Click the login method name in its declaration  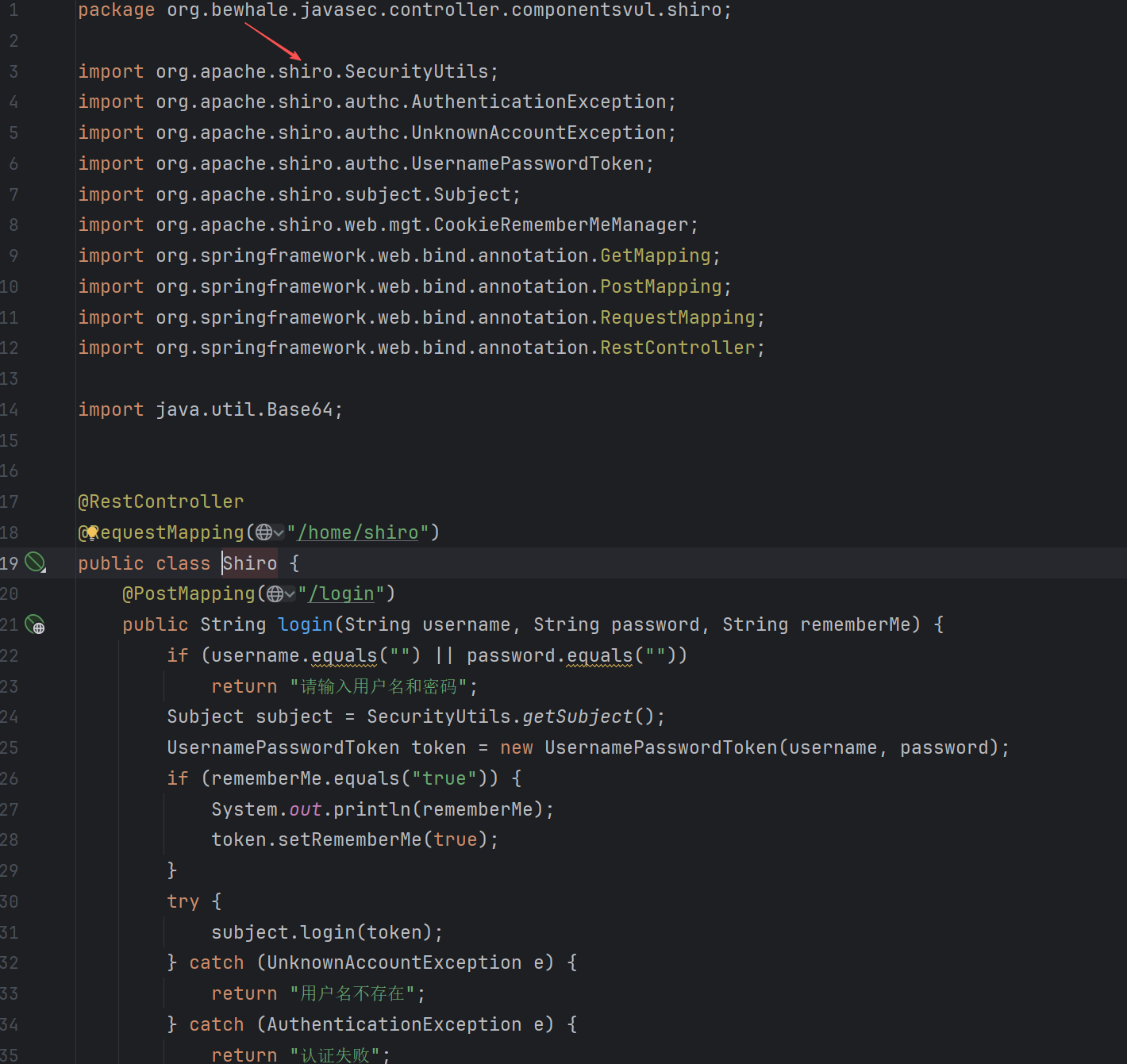tap(306, 624)
